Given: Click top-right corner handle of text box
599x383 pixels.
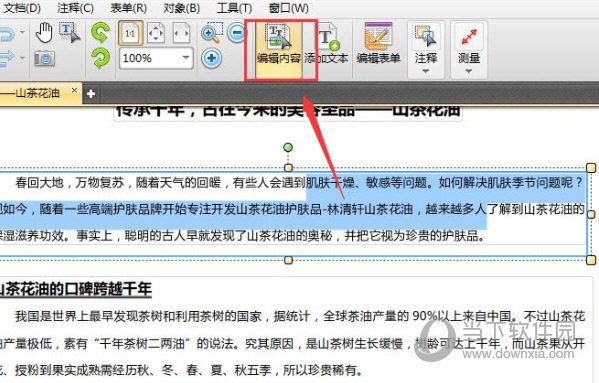Looking at the screenshot, I should tap(591, 168).
